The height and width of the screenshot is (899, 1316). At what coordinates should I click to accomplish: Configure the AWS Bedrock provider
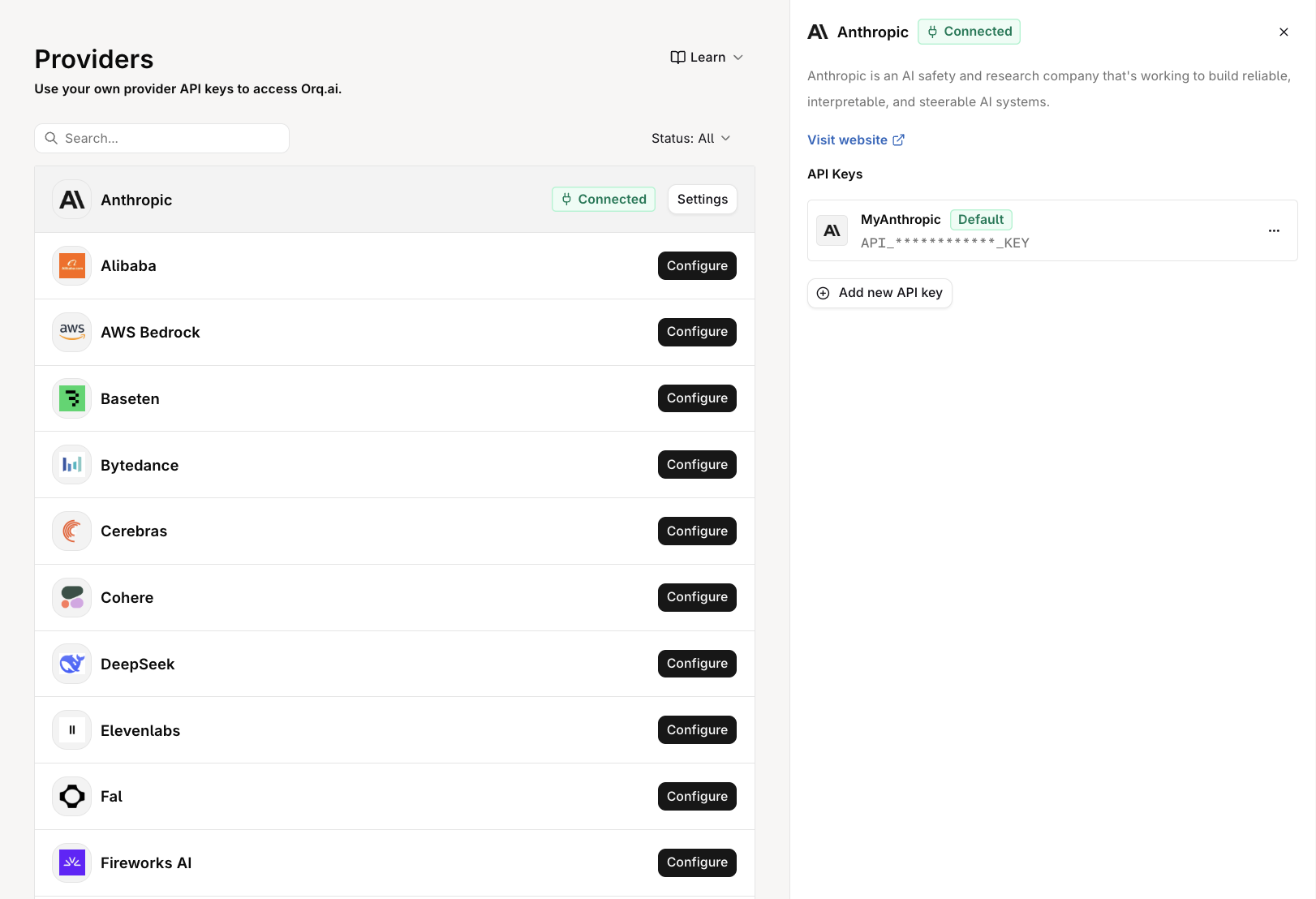pyautogui.click(x=697, y=332)
